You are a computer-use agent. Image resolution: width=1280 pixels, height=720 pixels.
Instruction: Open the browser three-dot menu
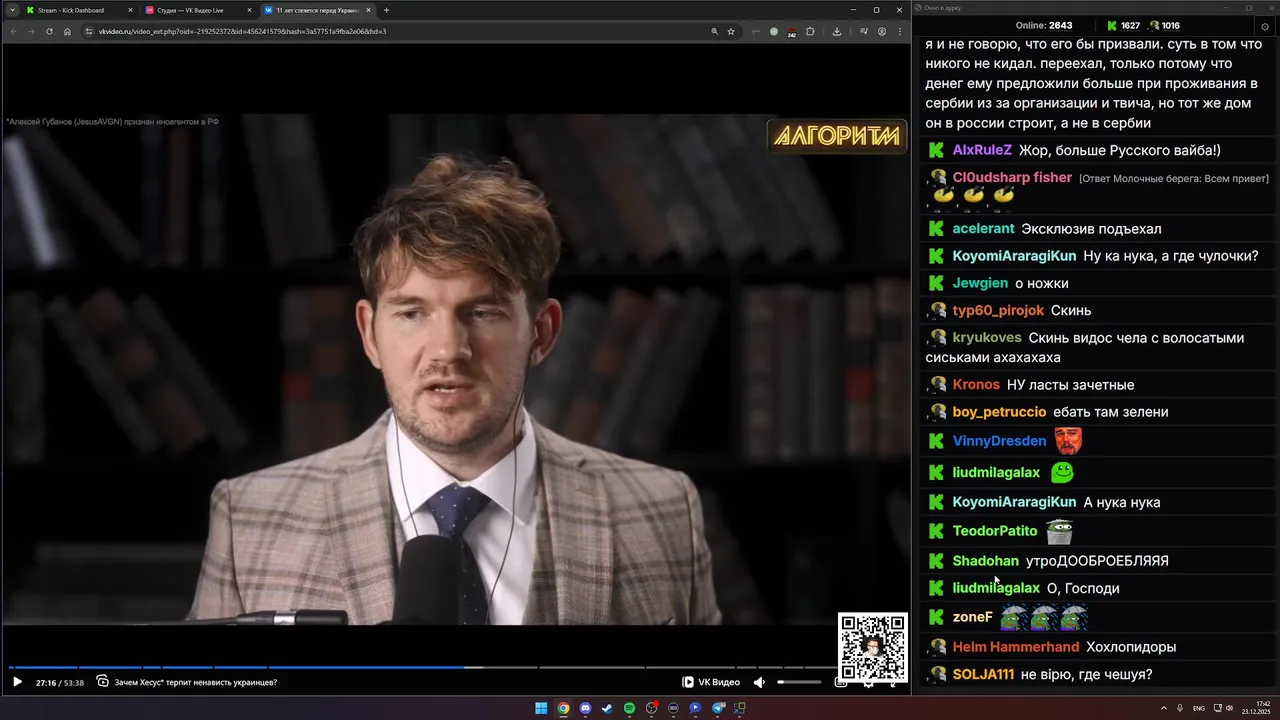(x=900, y=31)
